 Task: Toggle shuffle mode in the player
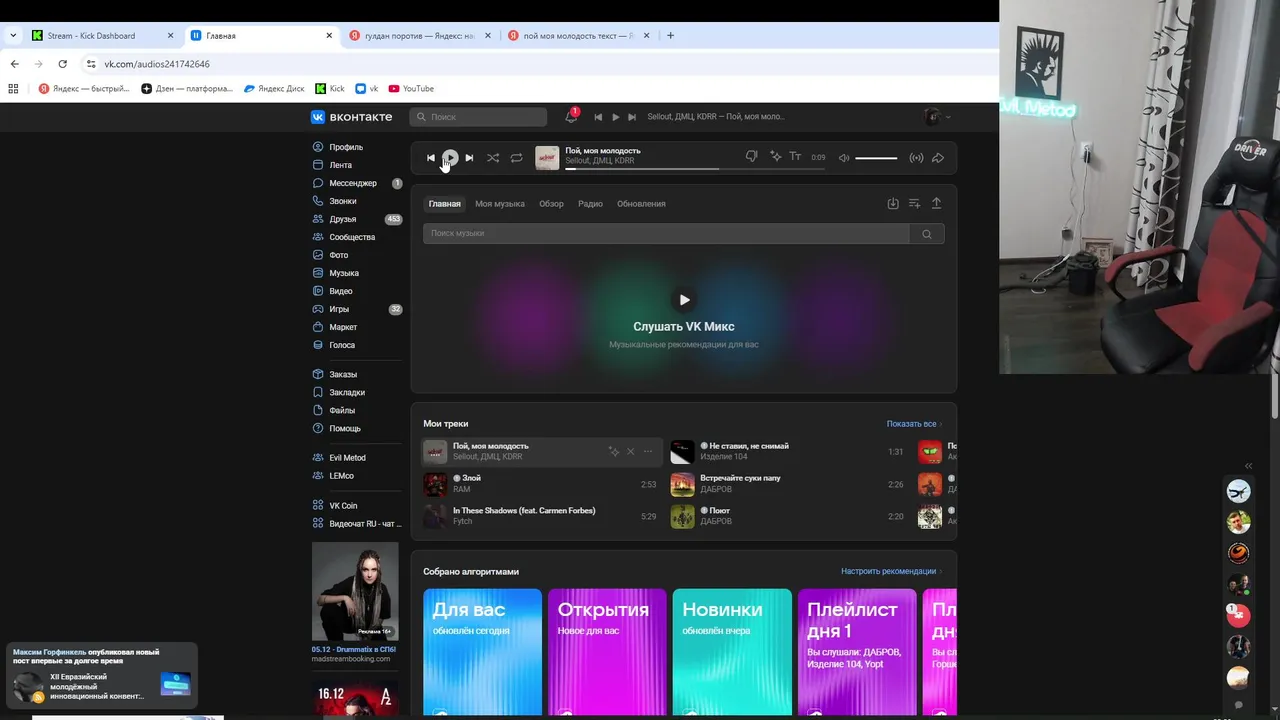[493, 158]
